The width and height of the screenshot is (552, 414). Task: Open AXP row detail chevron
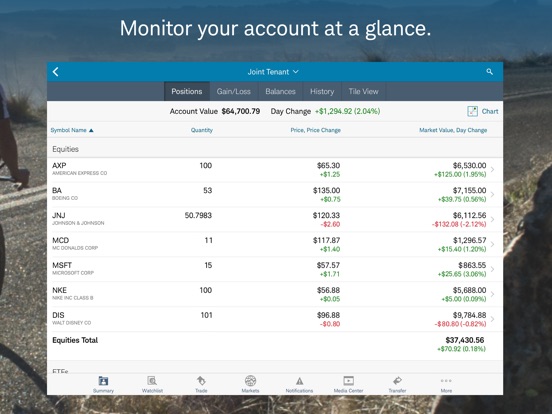[493, 170]
